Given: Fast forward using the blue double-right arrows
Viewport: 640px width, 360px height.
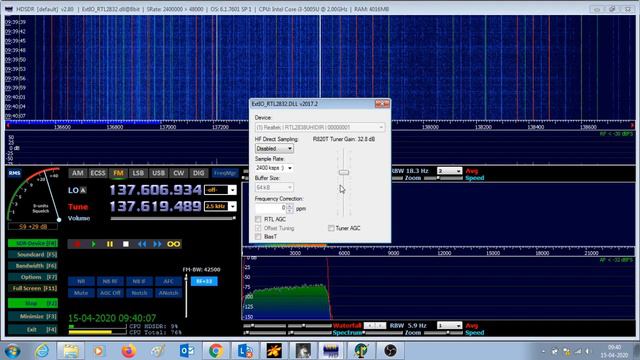Looking at the screenshot, I should (157, 244).
